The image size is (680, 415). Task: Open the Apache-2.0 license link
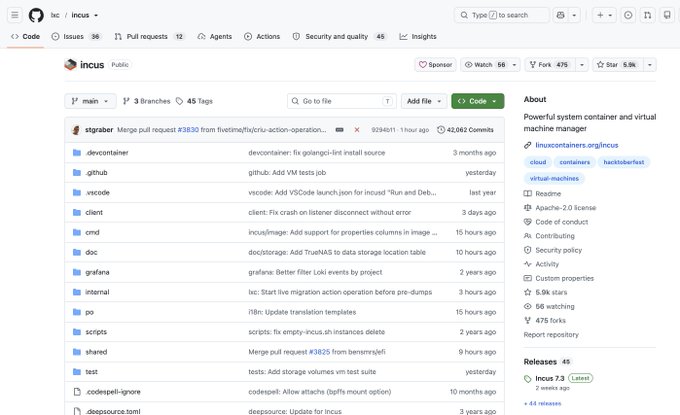tap(560, 208)
